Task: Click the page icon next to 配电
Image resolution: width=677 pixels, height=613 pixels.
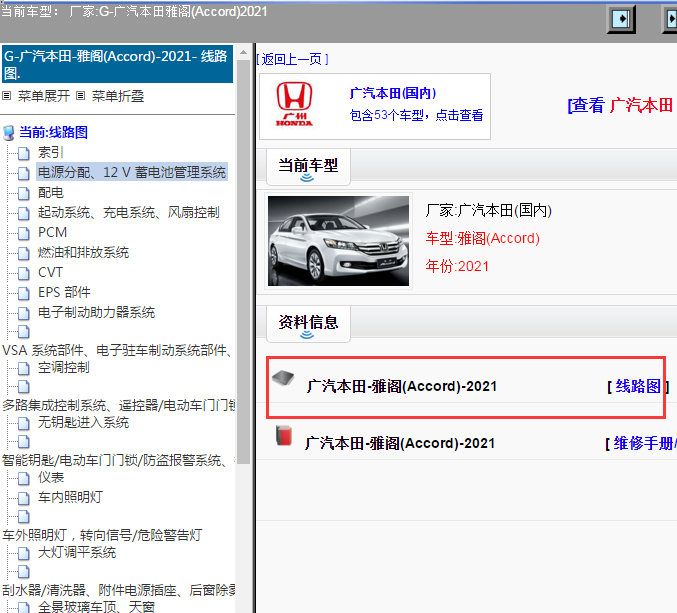Action: 24,193
